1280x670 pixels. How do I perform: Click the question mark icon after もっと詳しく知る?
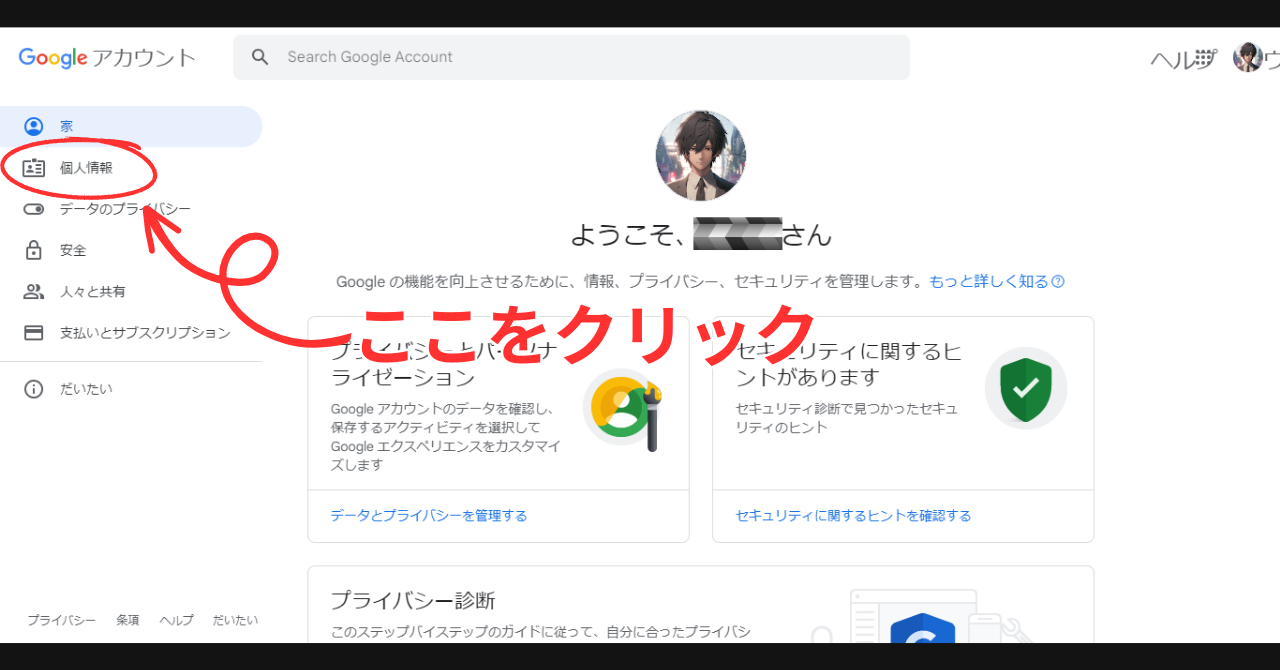pos(1058,281)
